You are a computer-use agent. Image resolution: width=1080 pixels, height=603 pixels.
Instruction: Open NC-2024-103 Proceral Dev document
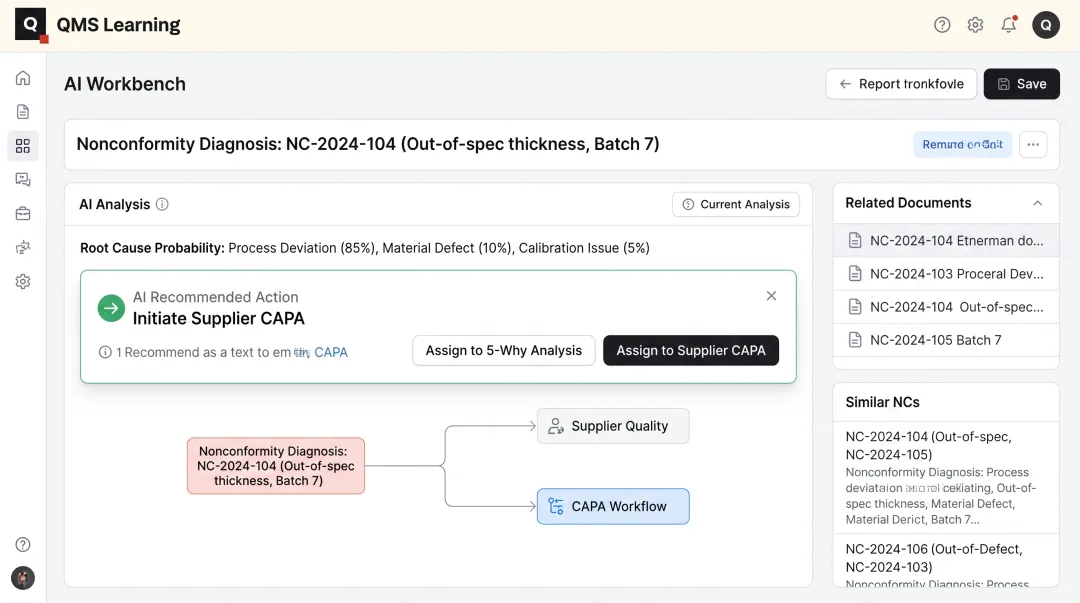click(x=946, y=274)
